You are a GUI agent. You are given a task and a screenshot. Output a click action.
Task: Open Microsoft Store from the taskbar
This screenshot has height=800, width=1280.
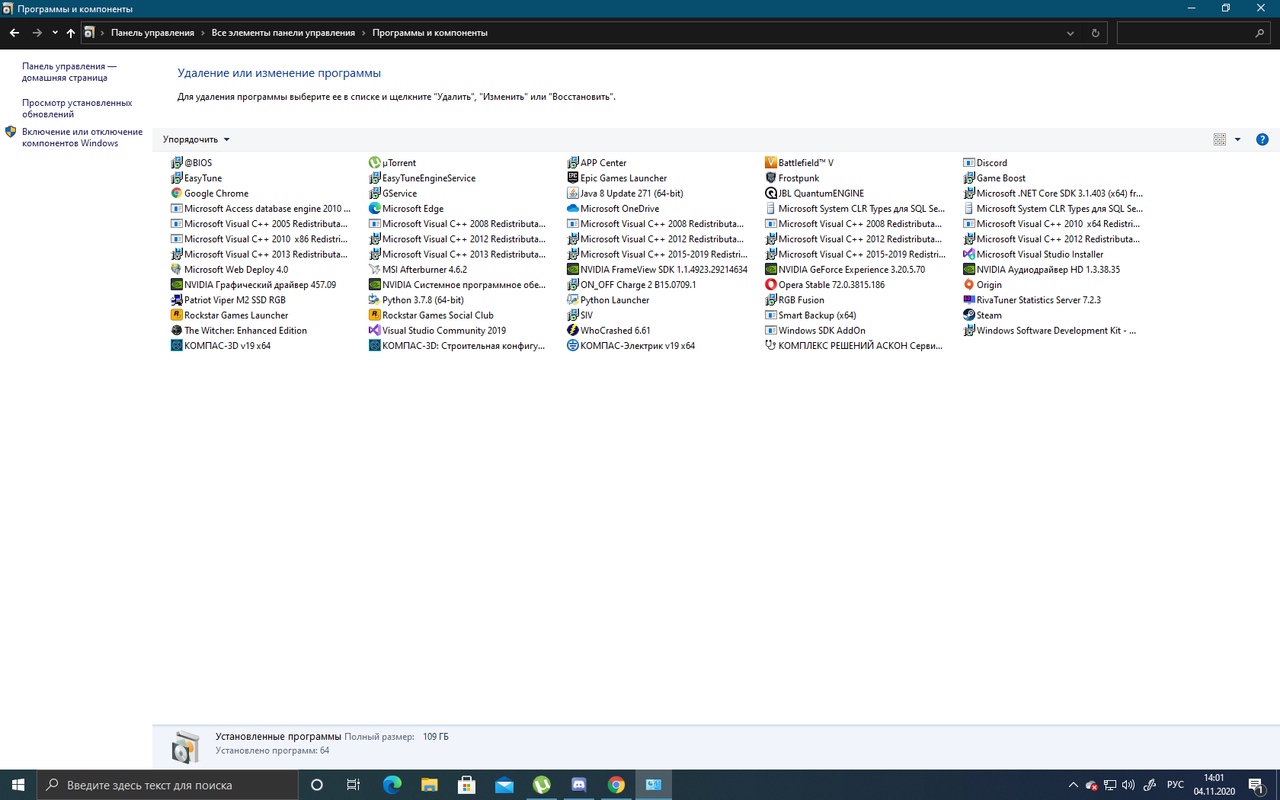pyautogui.click(x=466, y=785)
